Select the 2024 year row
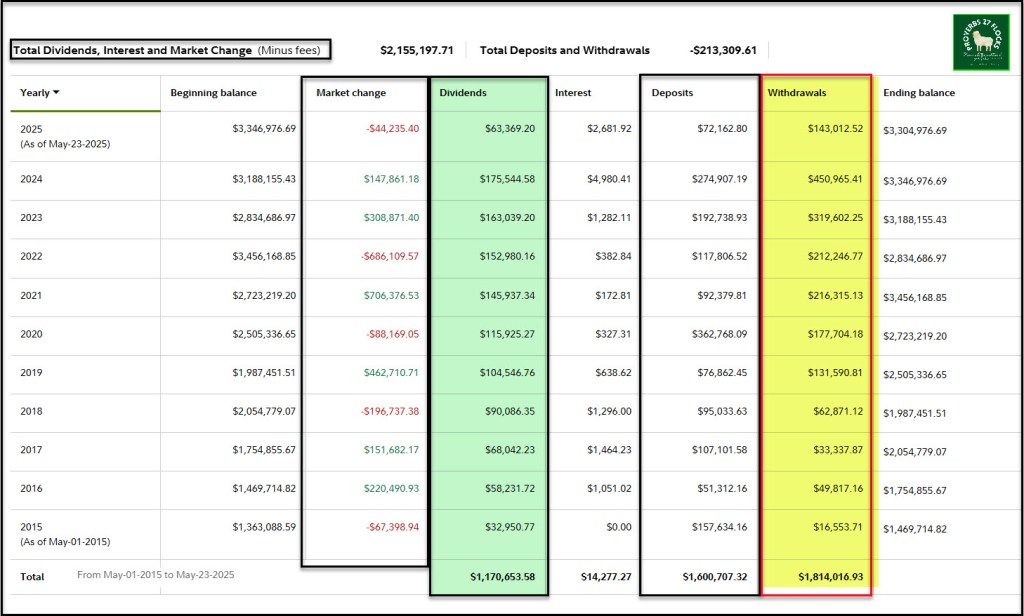 coord(32,180)
